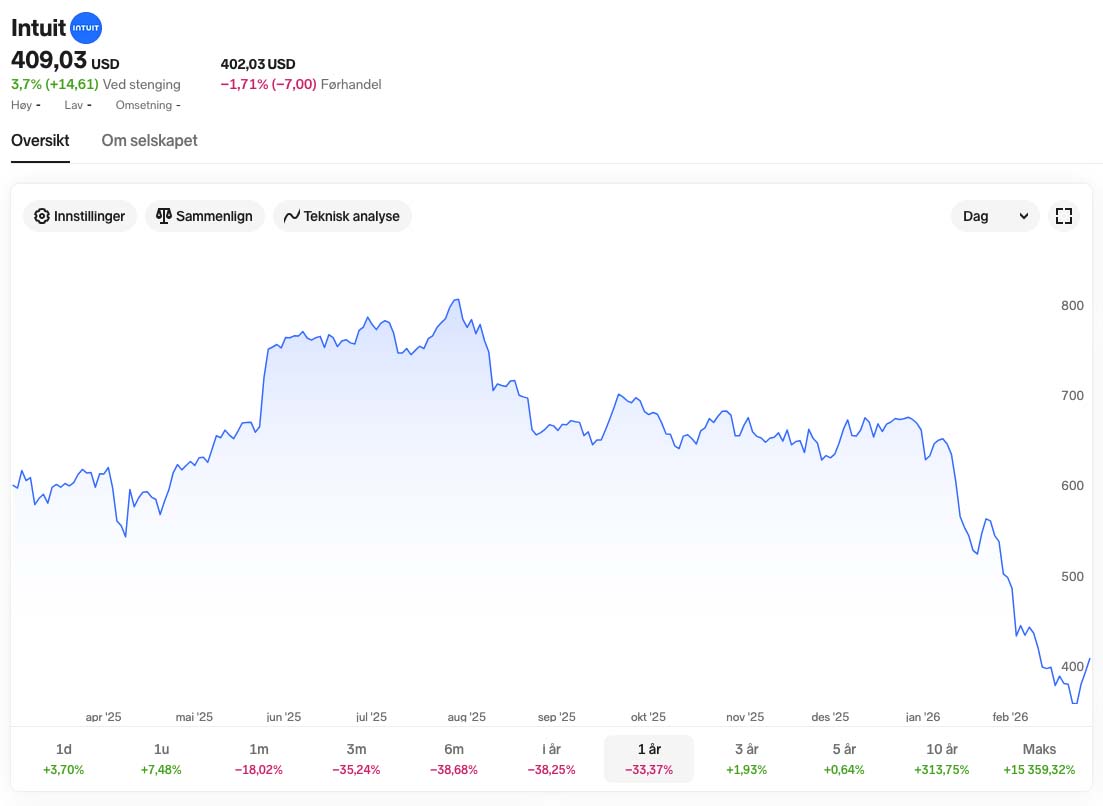Image resolution: width=1103 pixels, height=806 pixels.
Task: Open Teknisk analyse chart tool
Action: click(x=342, y=216)
